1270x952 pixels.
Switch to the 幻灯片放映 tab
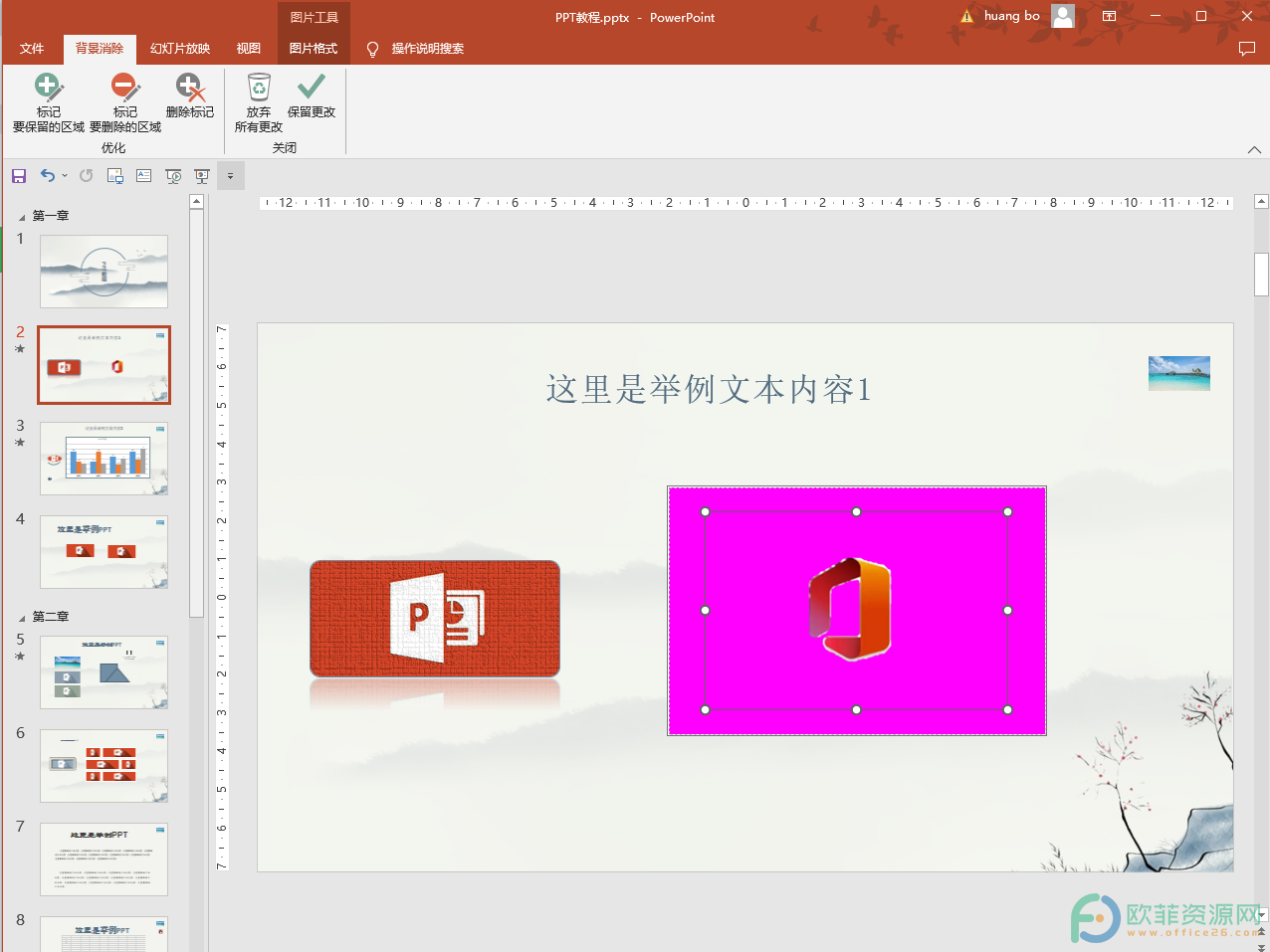click(x=180, y=49)
